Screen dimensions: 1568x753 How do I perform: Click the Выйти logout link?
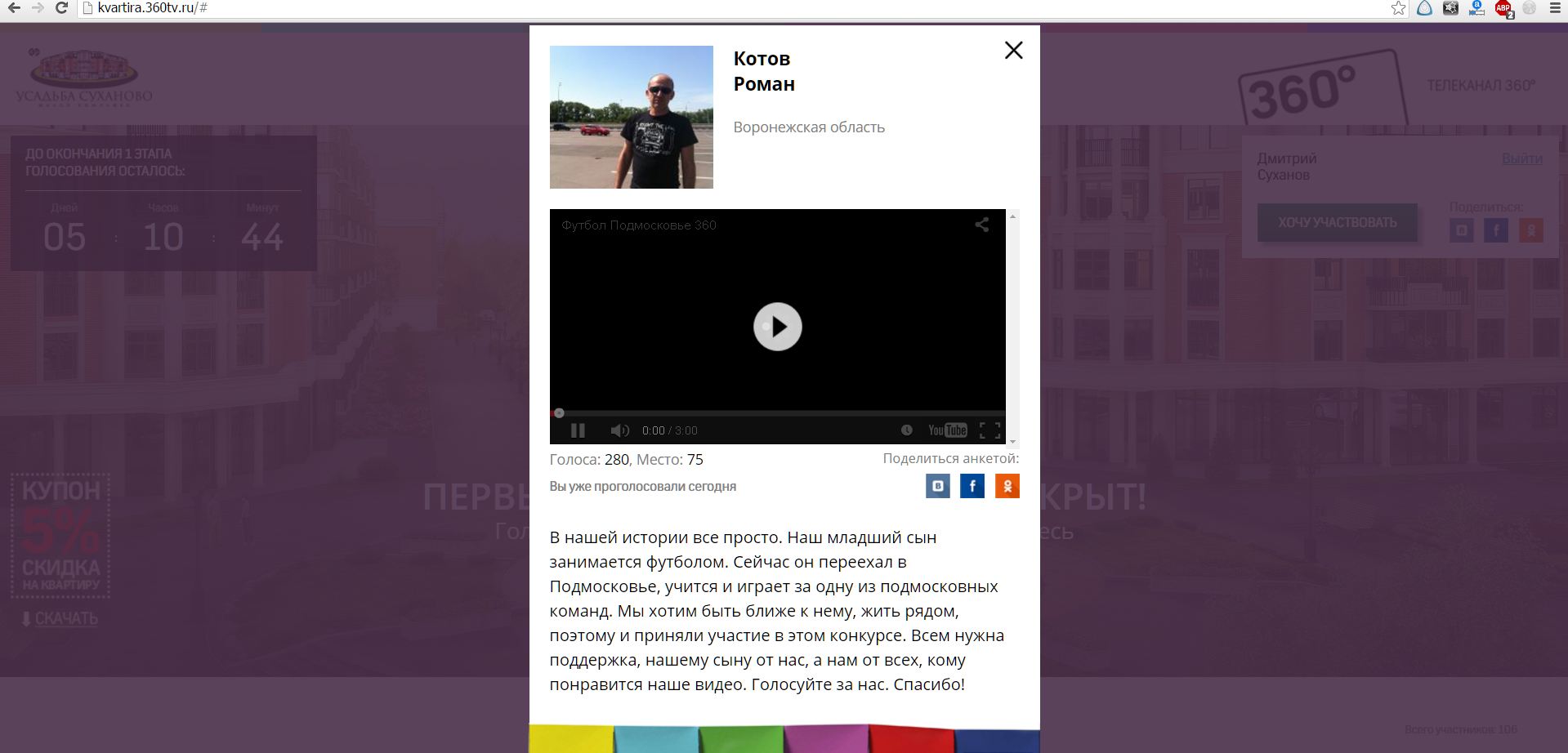point(1521,158)
